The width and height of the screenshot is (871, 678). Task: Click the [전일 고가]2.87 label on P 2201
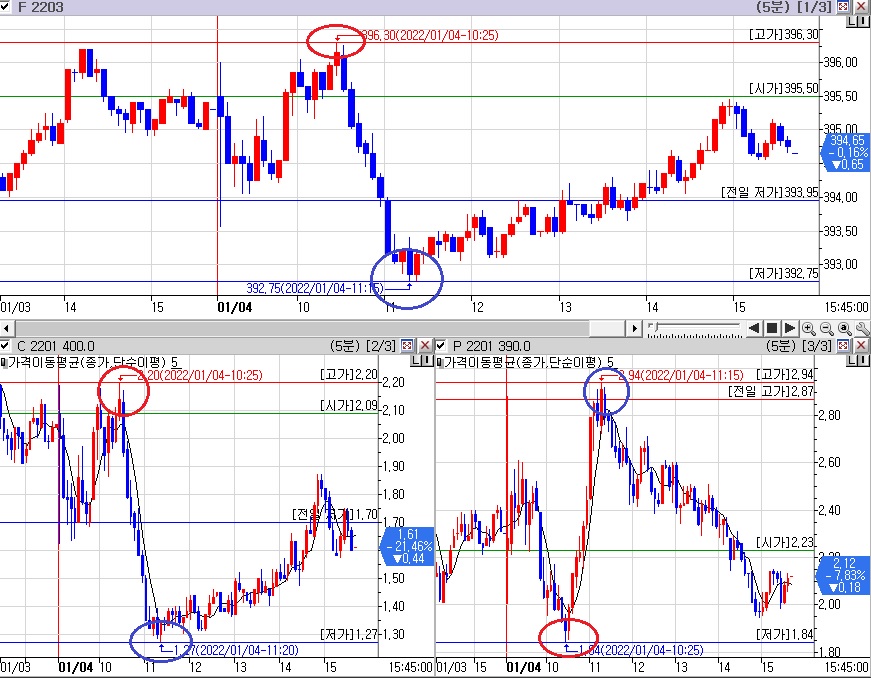point(771,391)
